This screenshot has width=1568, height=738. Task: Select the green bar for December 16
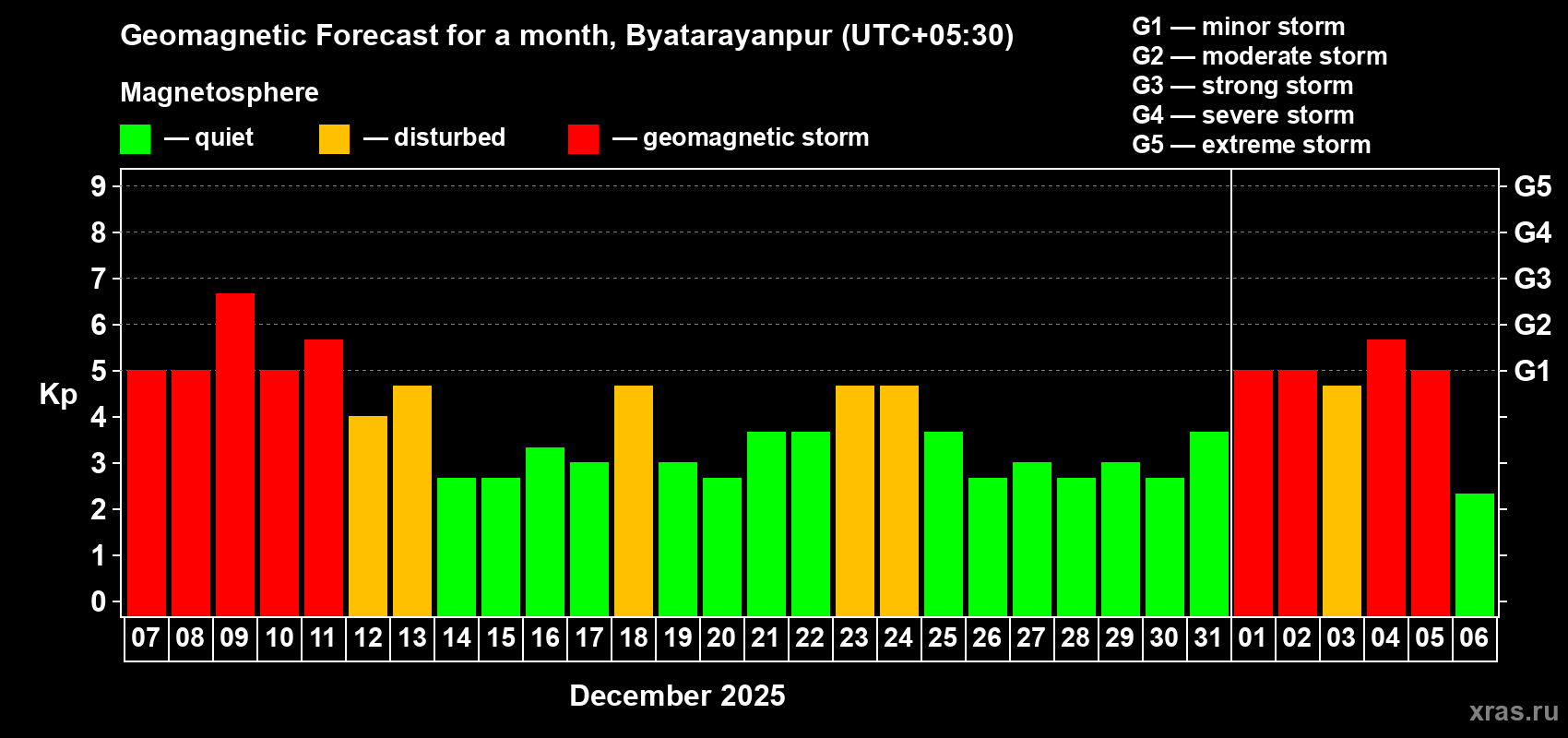tap(545, 531)
